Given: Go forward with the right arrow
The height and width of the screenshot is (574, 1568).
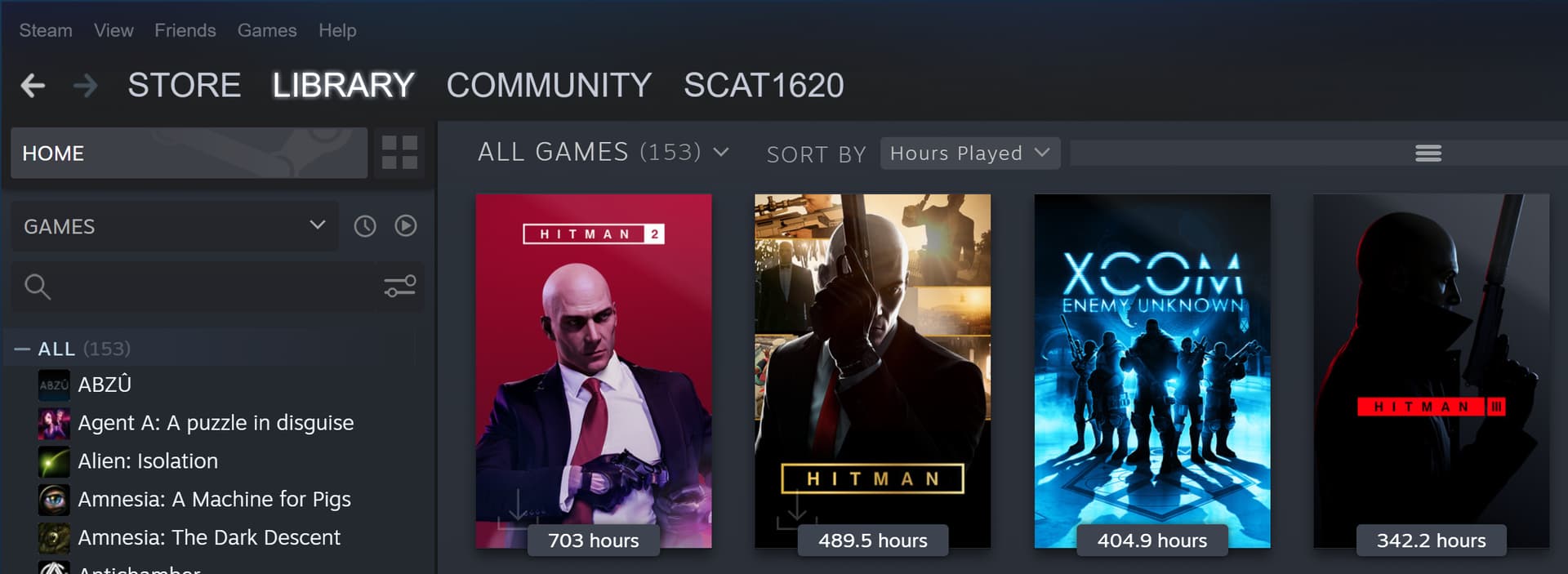Looking at the screenshot, I should (x=85, y=85).
